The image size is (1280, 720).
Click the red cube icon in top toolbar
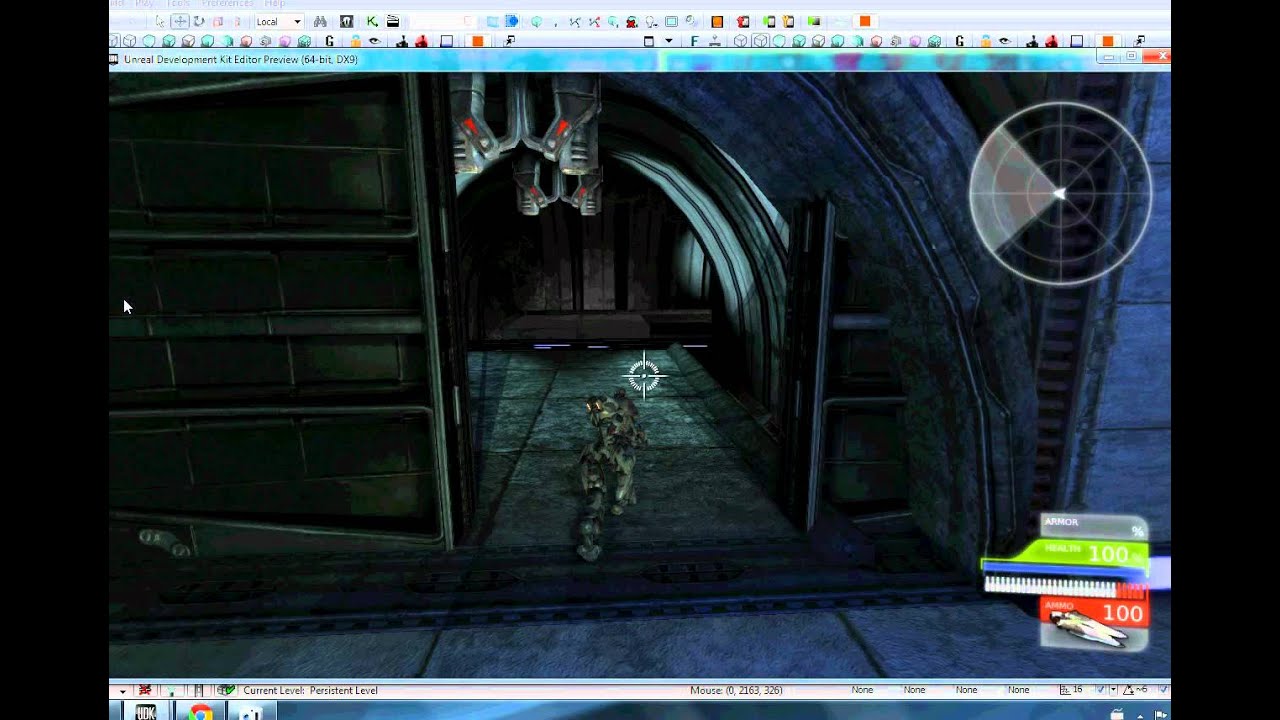point(742,21)
